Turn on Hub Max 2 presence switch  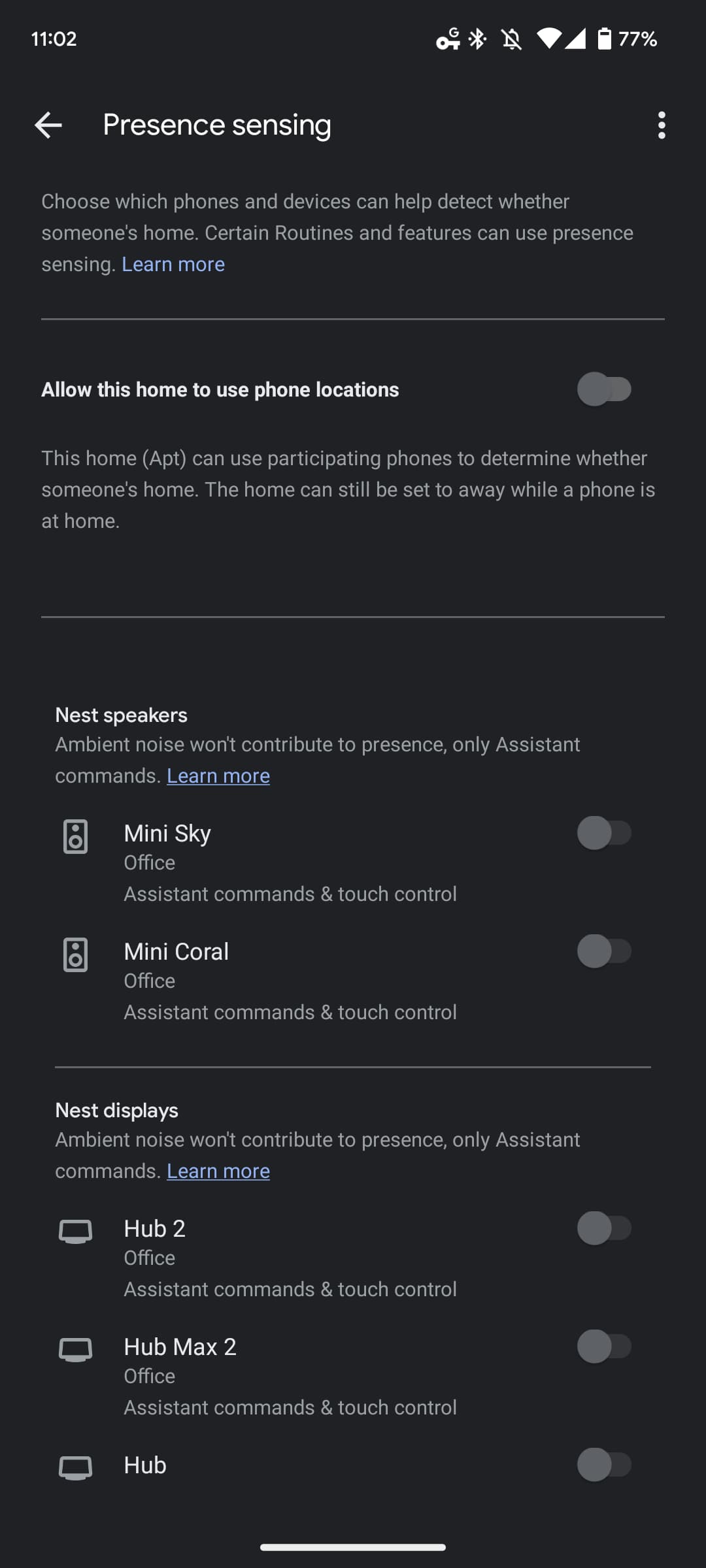(604, 1347)
